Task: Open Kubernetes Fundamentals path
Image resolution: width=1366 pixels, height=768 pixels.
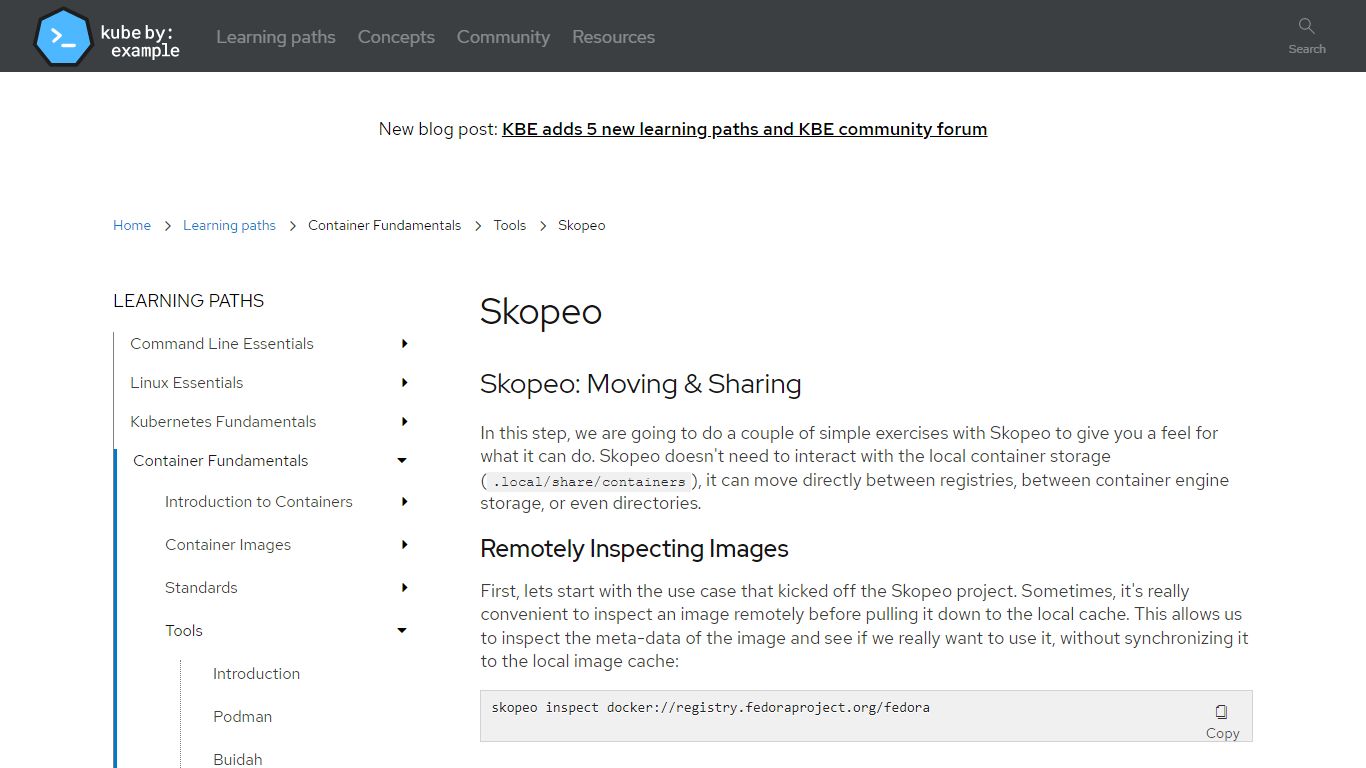Action: (x=223, y=422)
